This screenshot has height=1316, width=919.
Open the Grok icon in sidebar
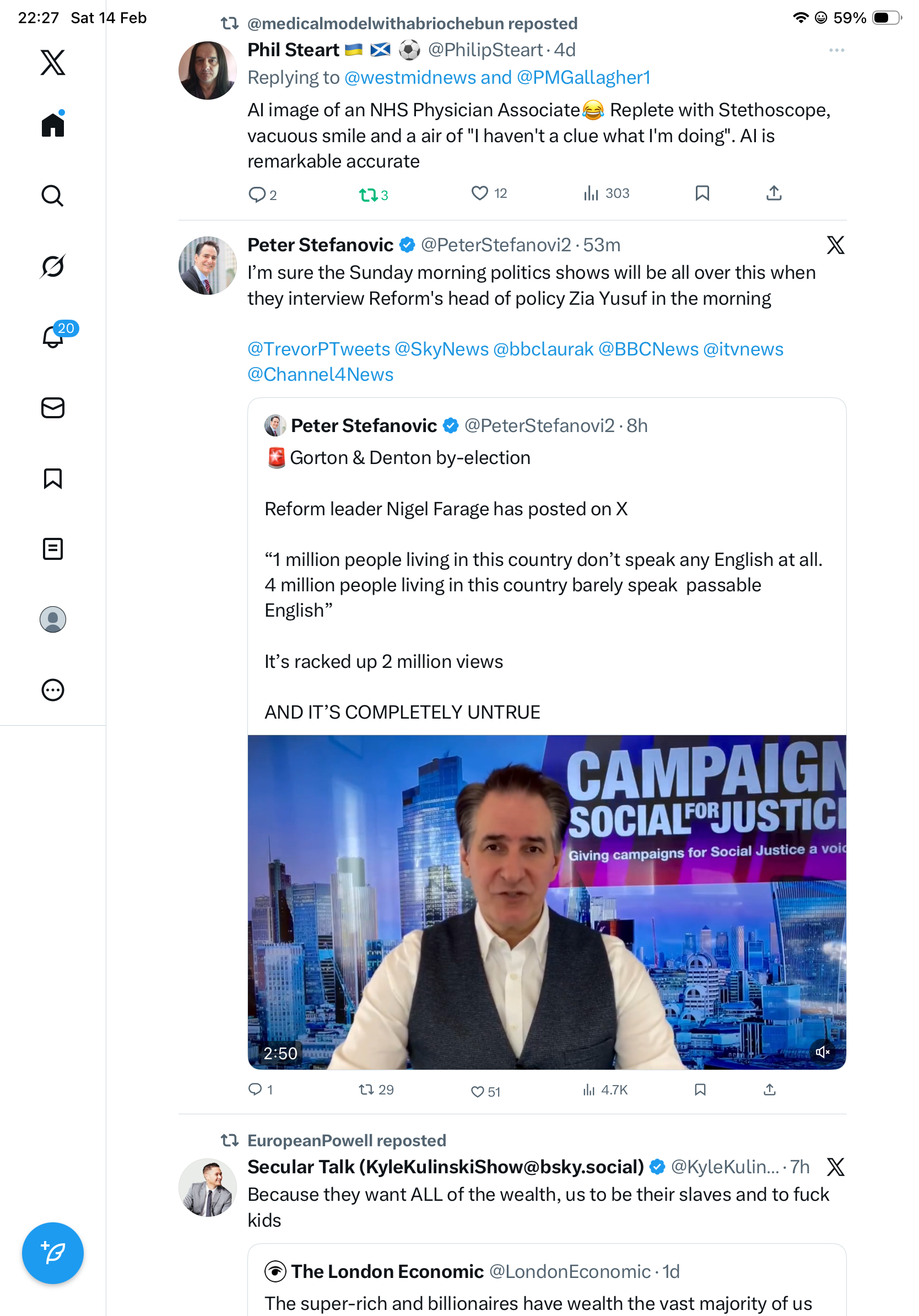[53, 266]
